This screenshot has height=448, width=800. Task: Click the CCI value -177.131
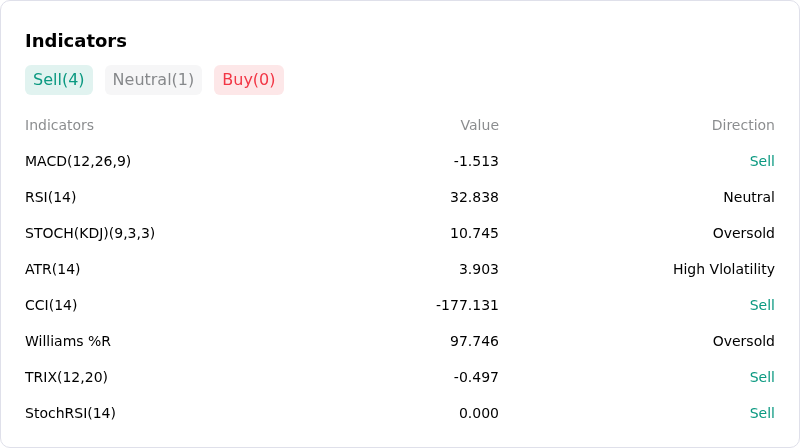pos(467,305)
